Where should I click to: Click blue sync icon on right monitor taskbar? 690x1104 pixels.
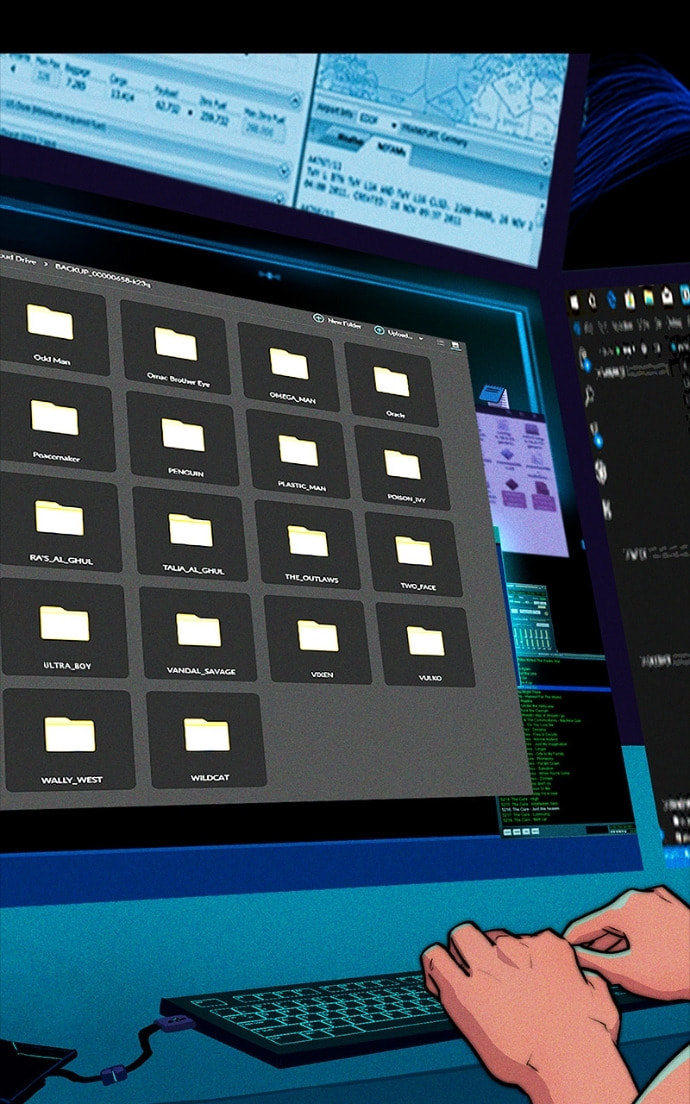point(610,301)
